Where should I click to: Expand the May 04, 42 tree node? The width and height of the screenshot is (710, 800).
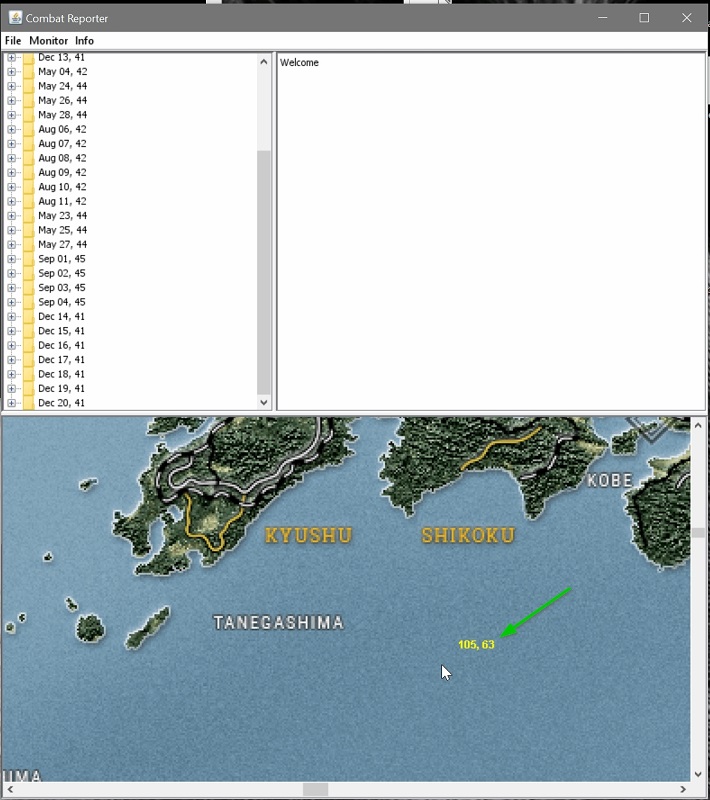point(11,72)
